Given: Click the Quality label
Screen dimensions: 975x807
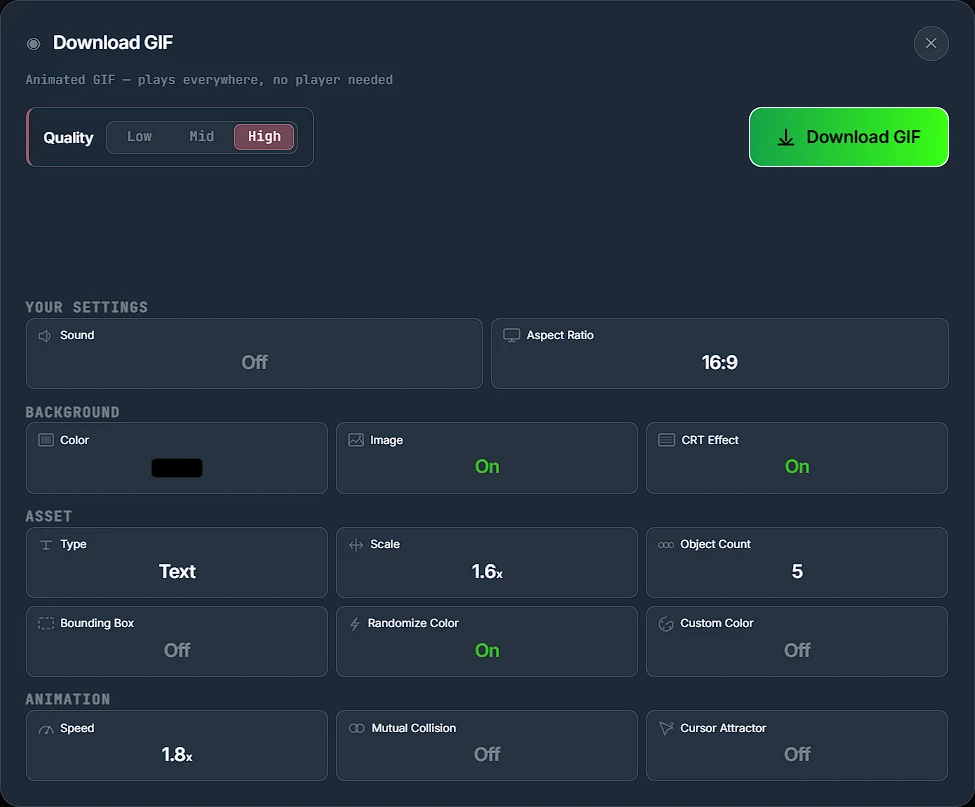Looking at the screenshot, I should (x=68, y=138).
